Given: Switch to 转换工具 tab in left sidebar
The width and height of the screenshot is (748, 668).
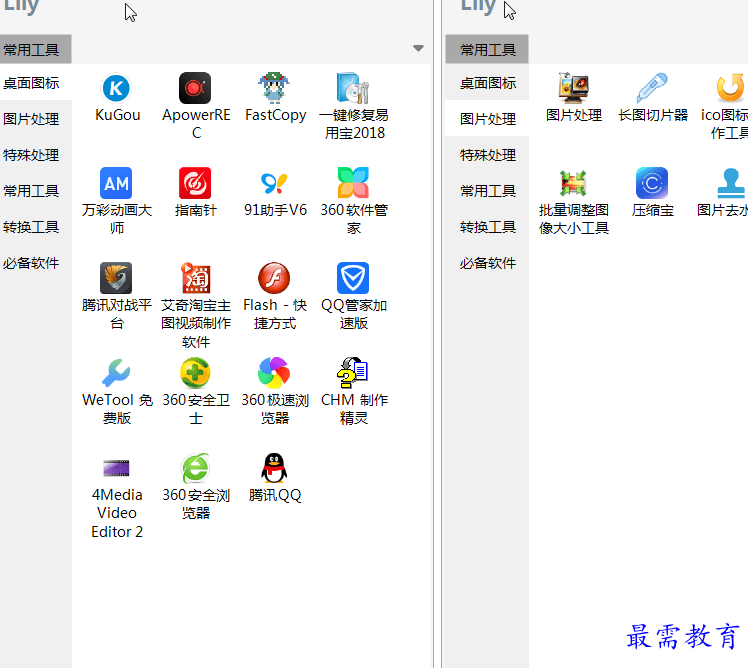Looking at the screenshot, I should pyautogui.click(x=31, y=227).
